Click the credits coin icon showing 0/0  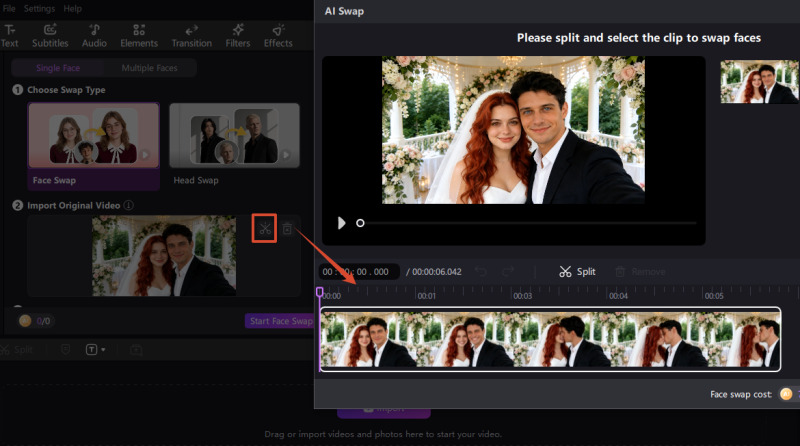point(24,321)
